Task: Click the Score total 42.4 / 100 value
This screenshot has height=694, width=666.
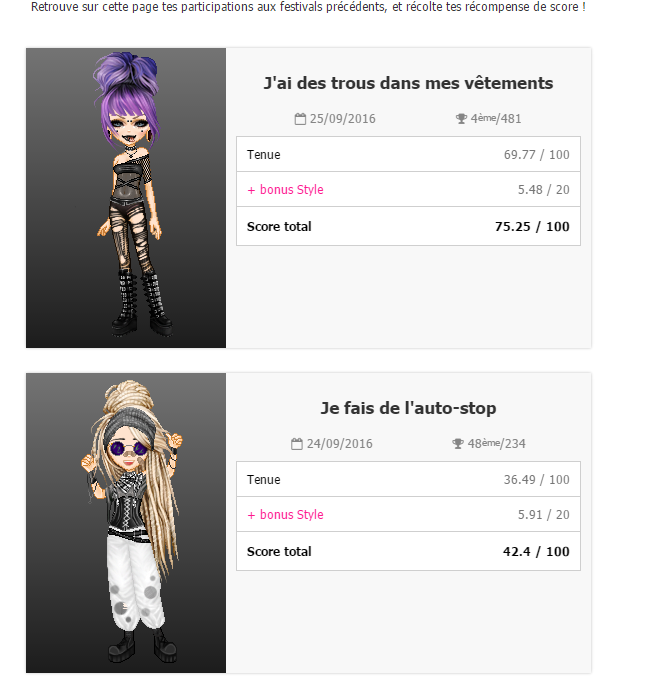Action: coord(536,552)
